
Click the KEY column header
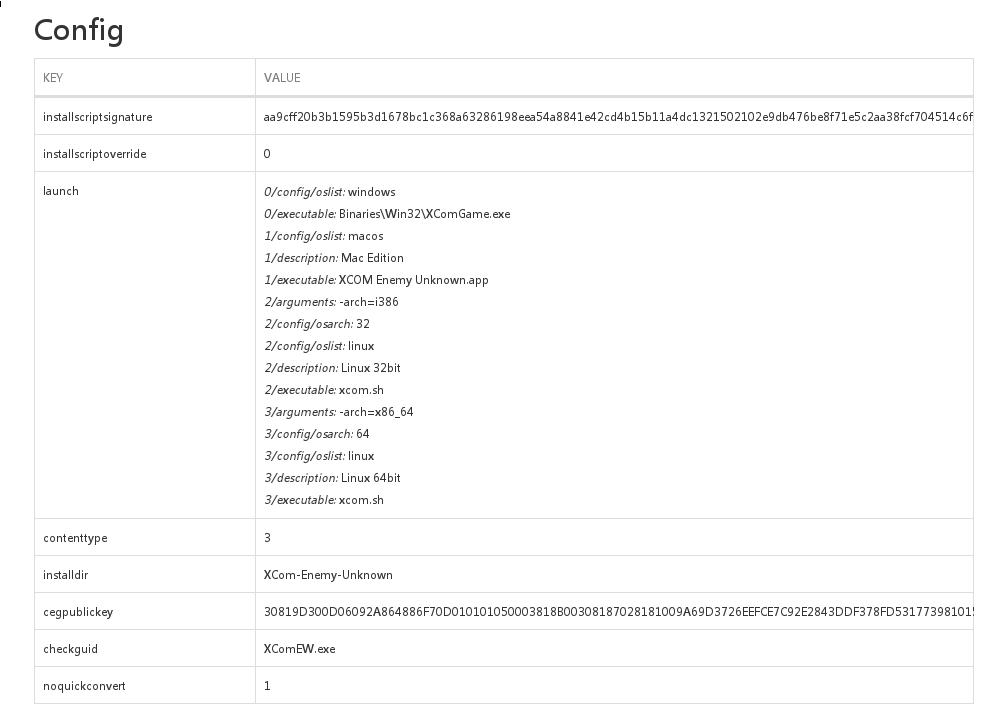pyautogui.click(x=53, y=78)
